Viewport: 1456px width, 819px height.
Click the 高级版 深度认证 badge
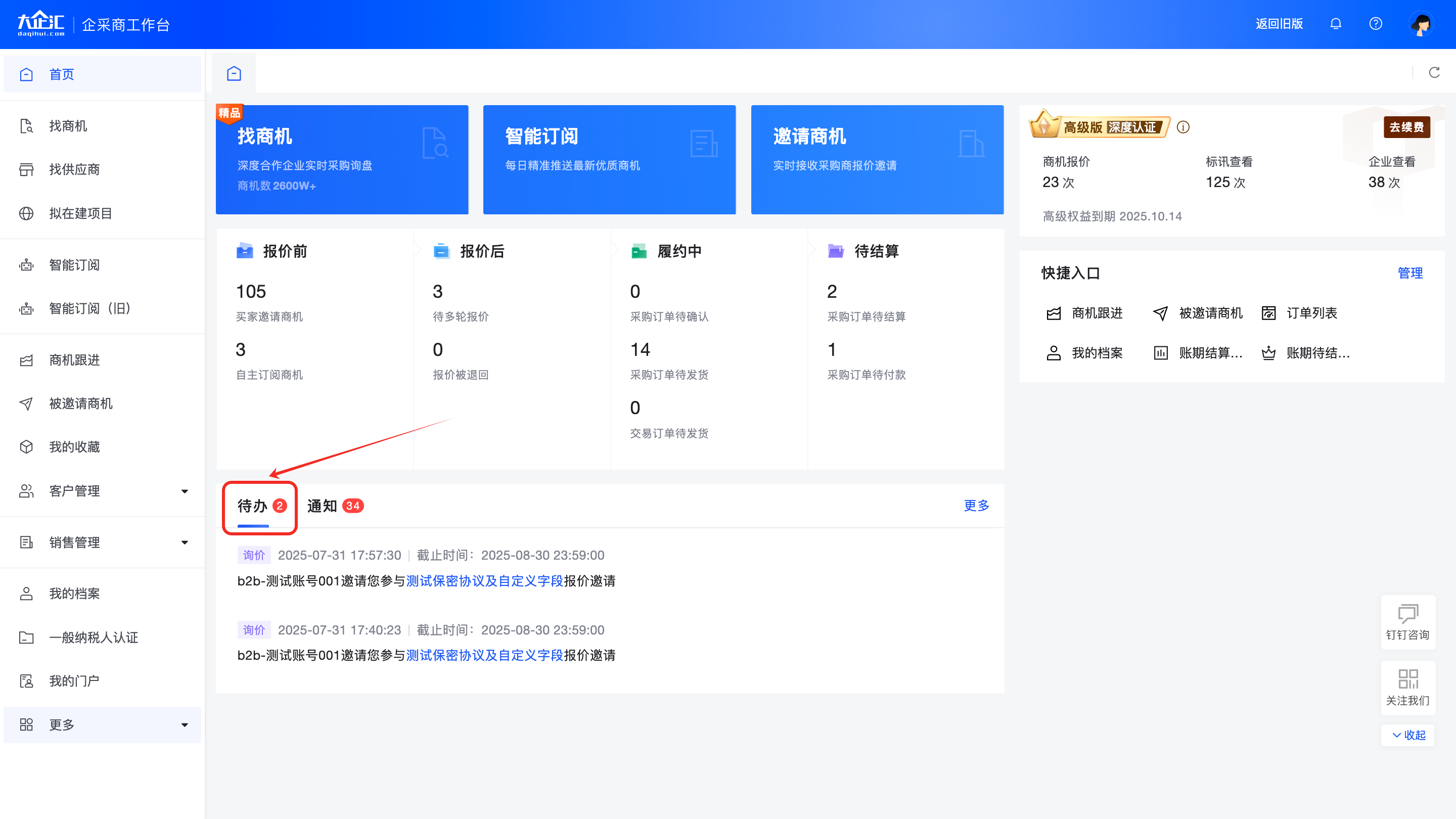pos(1100,125)
